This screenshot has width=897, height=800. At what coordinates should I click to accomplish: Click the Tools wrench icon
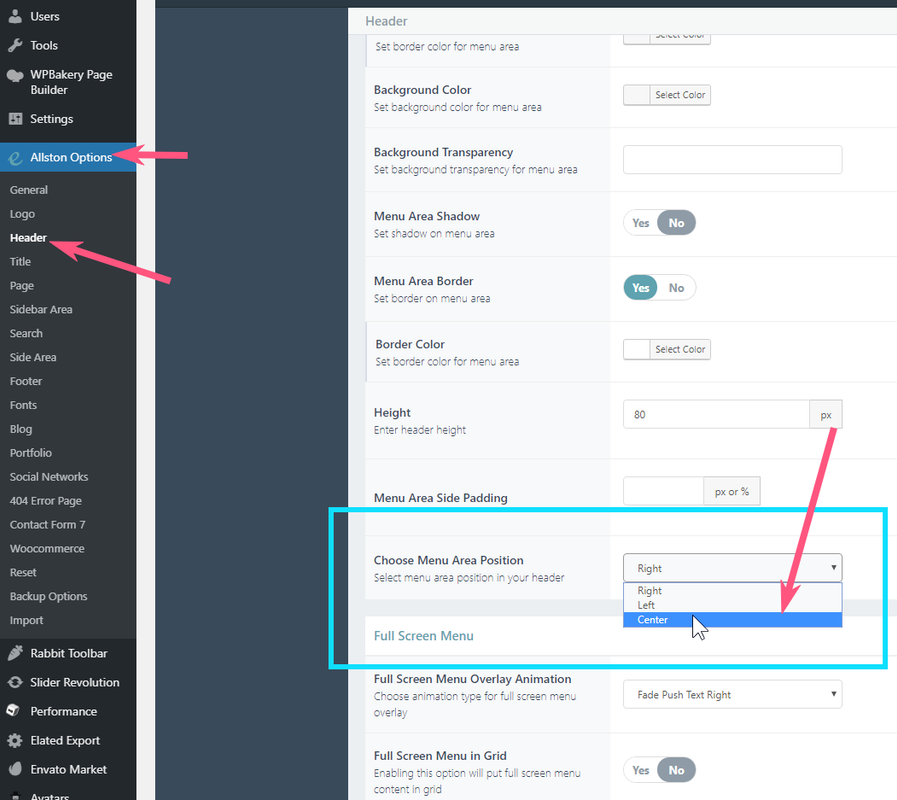[x=15, y=45]
